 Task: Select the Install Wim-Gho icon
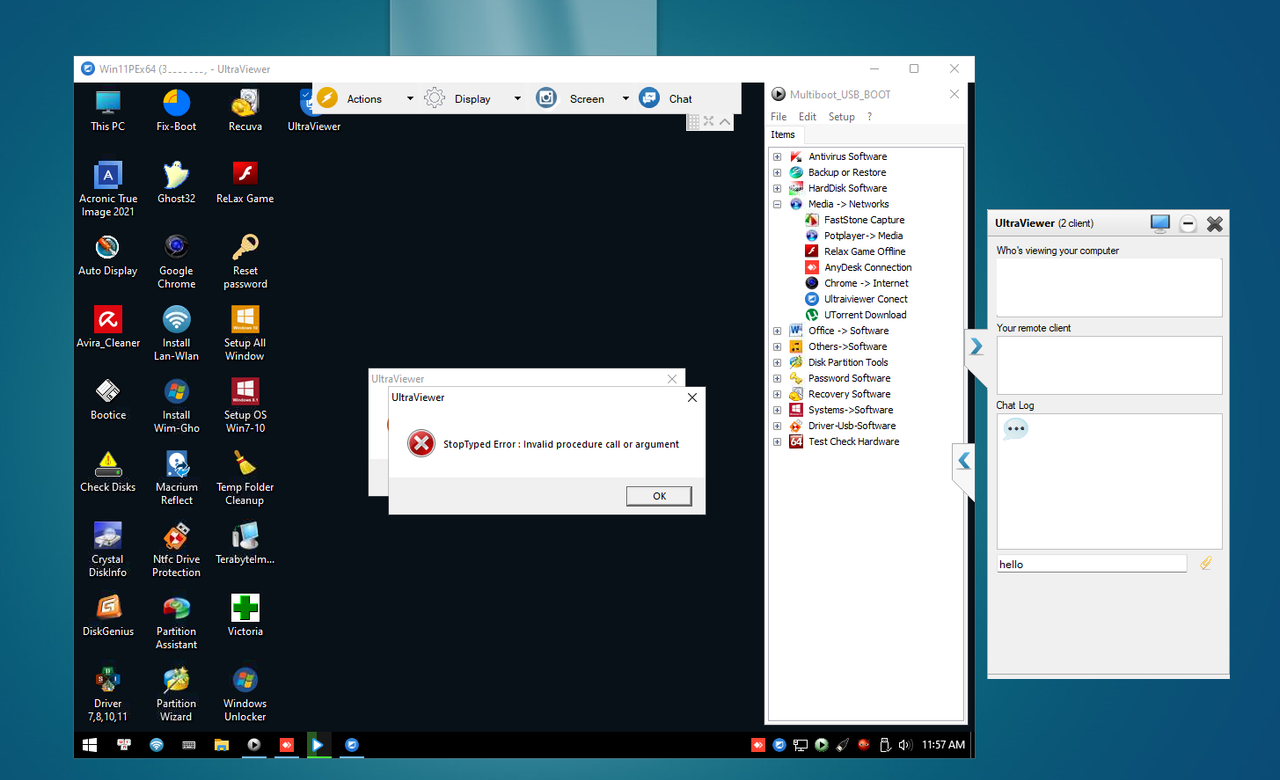click(176, 406)
